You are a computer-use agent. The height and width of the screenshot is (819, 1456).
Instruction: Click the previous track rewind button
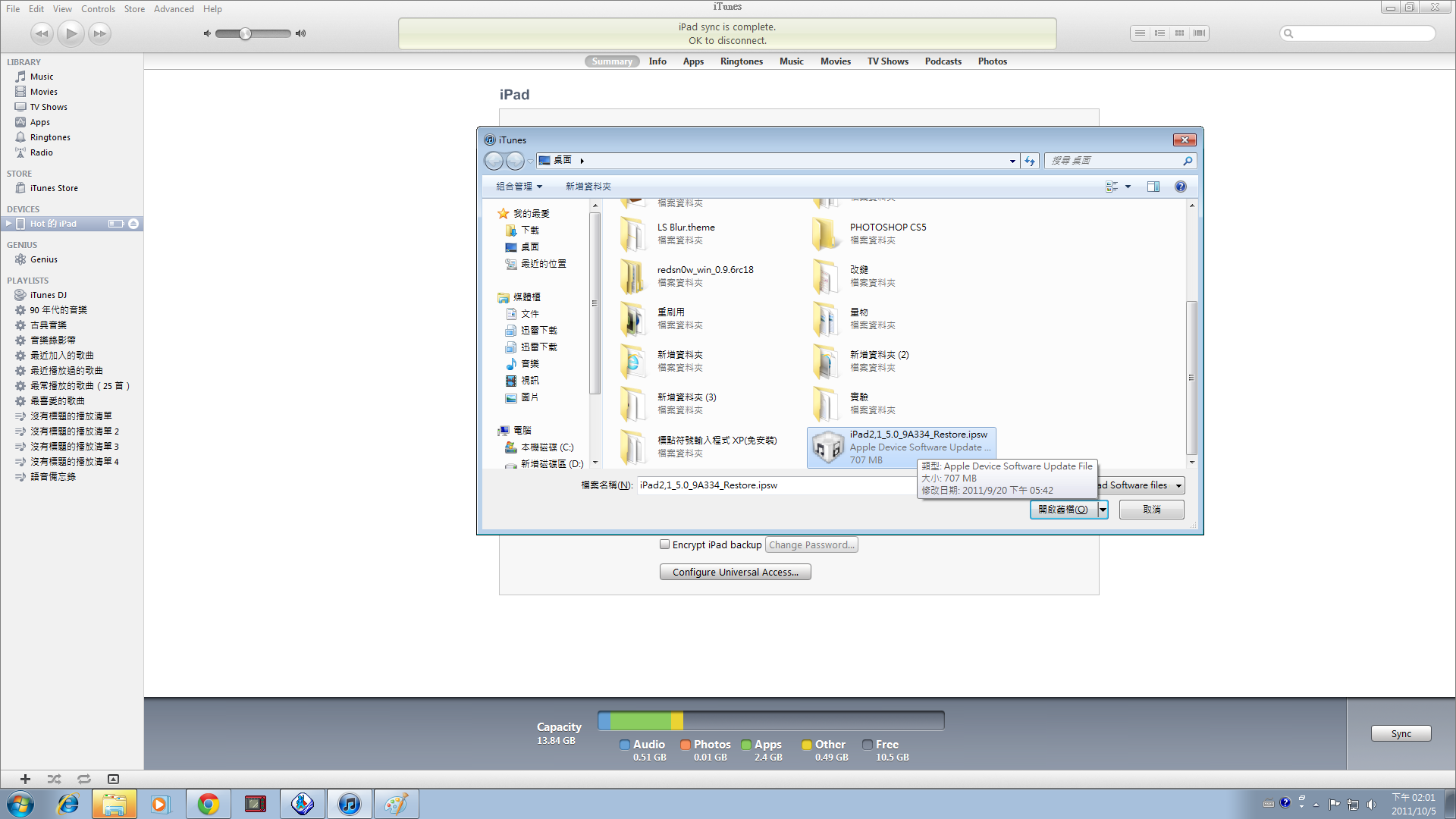42,33
